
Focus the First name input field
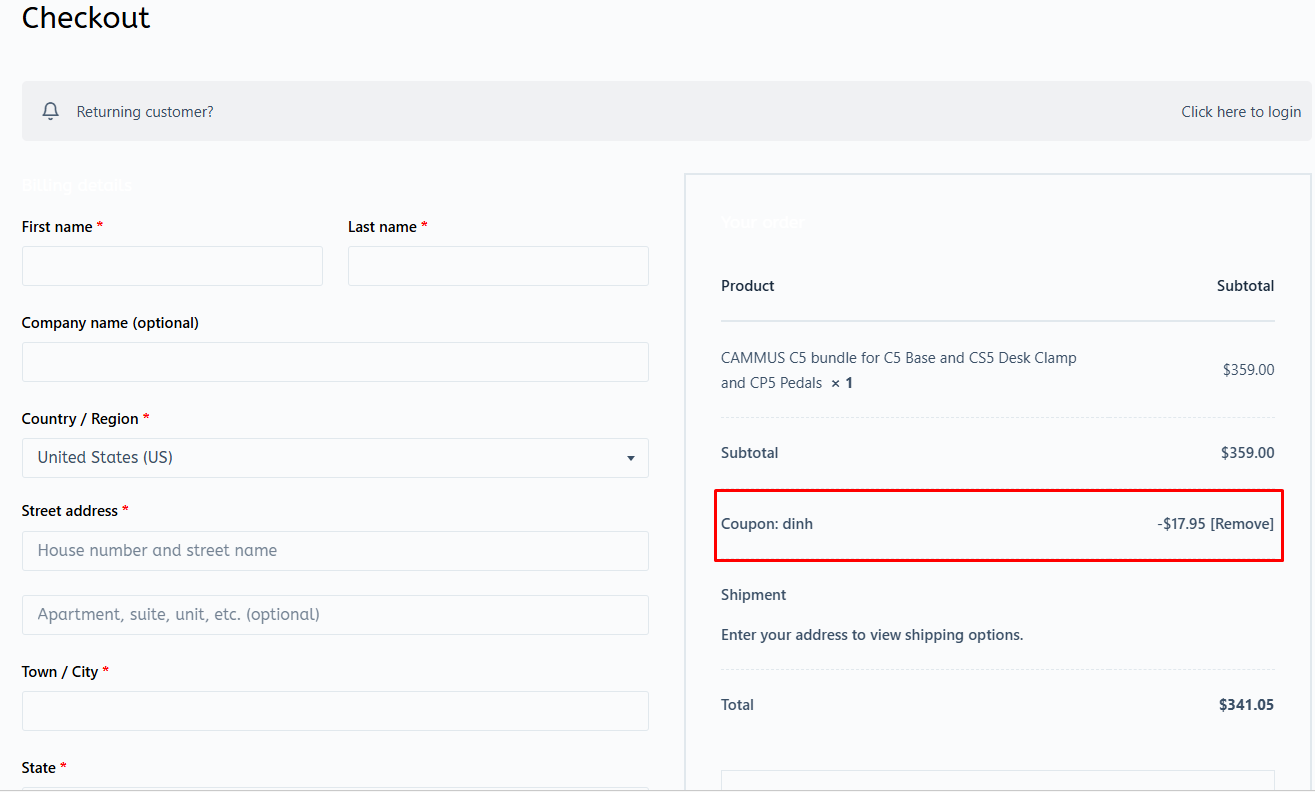(x=172, y=266)
